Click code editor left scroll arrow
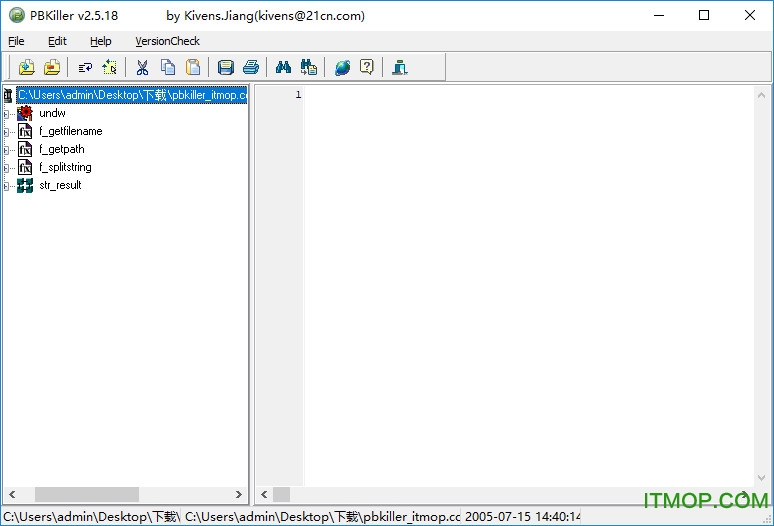Viewport: 774px width, 526px height. pos(264,494)
